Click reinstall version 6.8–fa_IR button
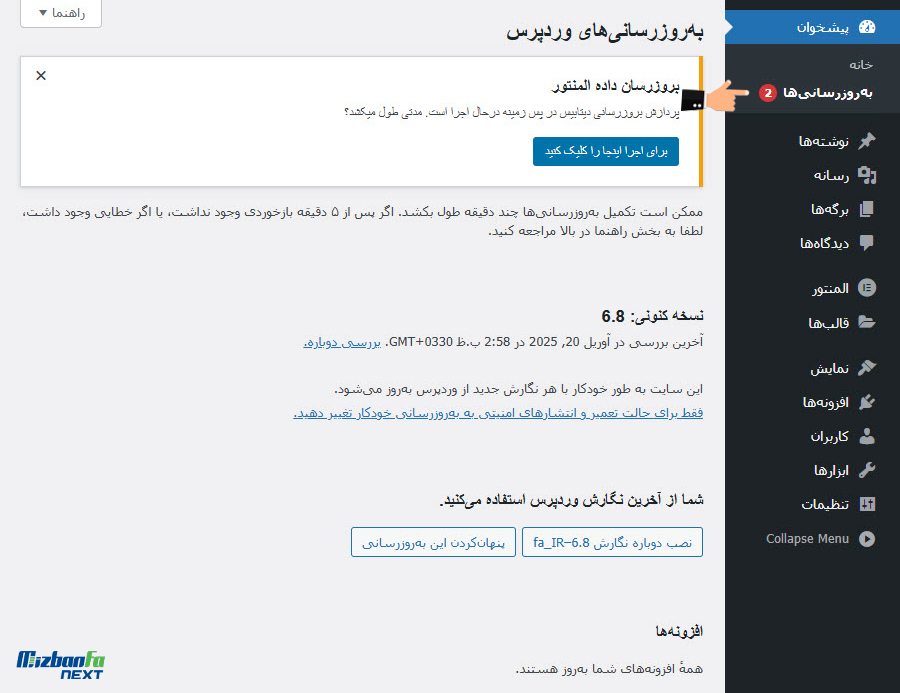Screen dimensions: 900x693 click(612, 542)
